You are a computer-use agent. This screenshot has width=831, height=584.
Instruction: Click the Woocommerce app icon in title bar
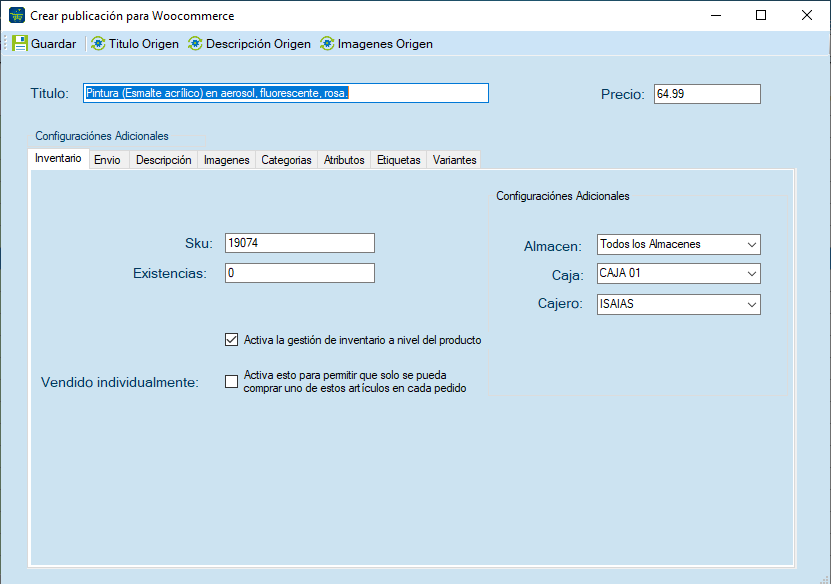click(x=17, y=15)
